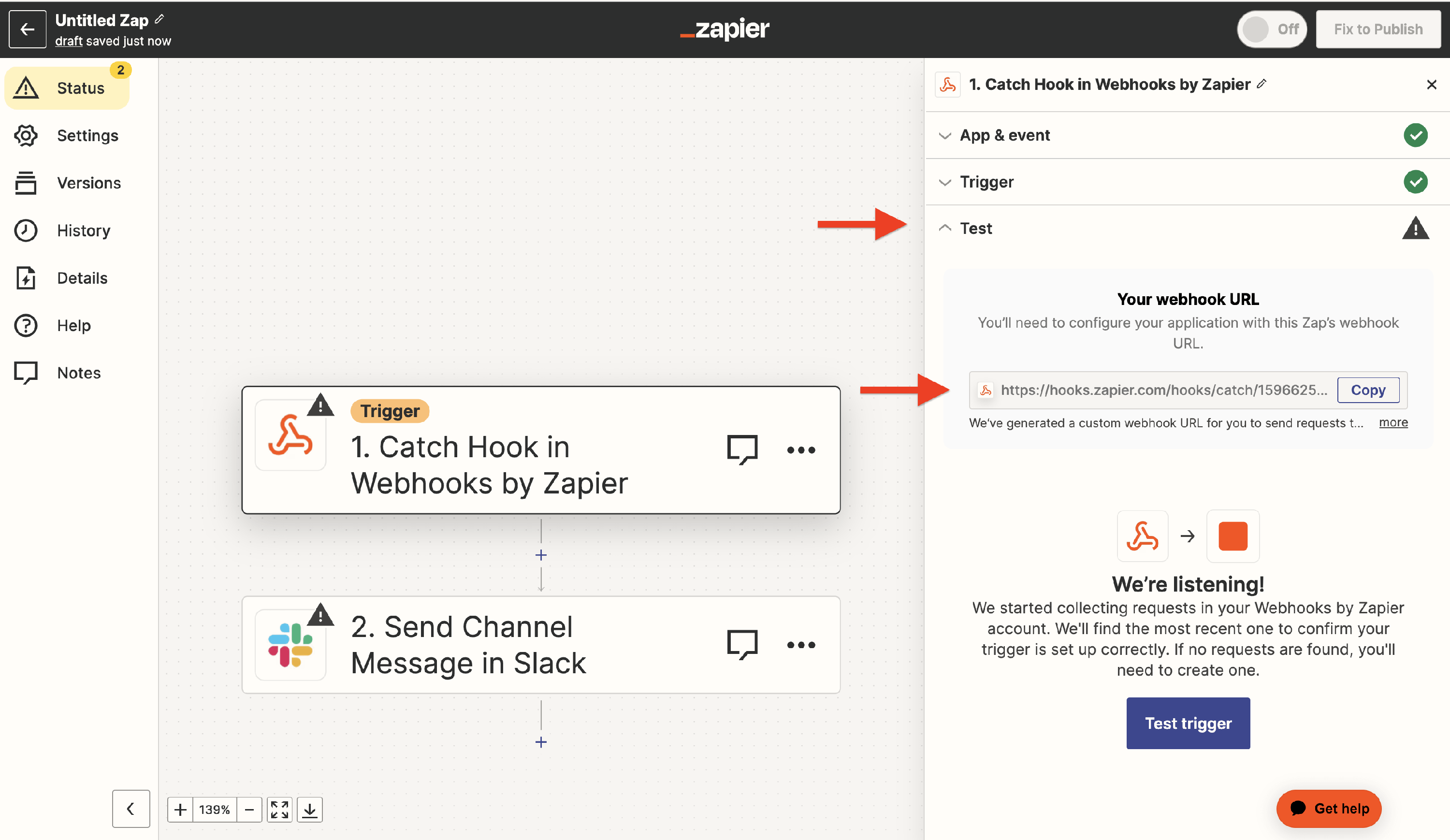Expand the Trigger section

[x=986, y=182]
